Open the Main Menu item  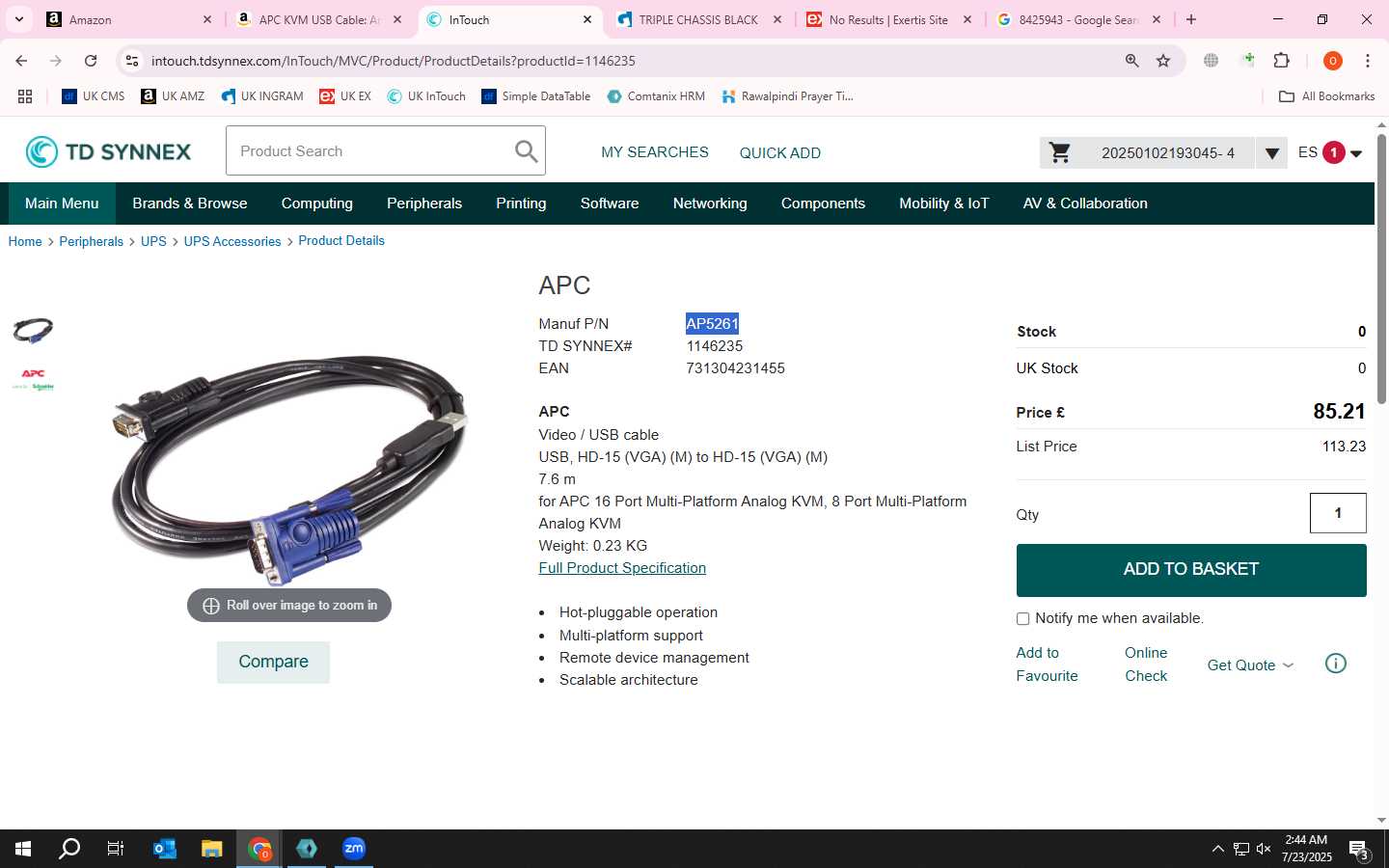62,203
